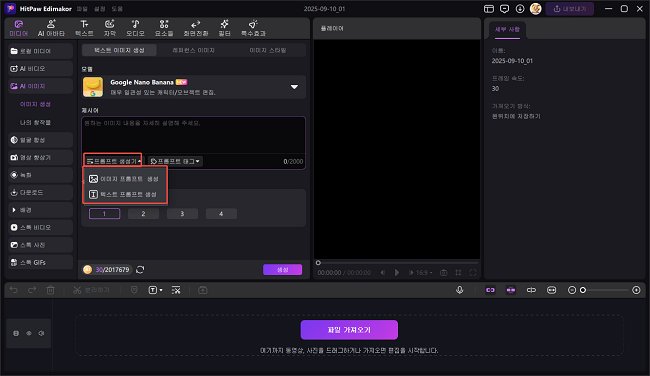This screenshot has width=650, height=376.
Task: Click the prompt text input area
Action: coord(194,136)
